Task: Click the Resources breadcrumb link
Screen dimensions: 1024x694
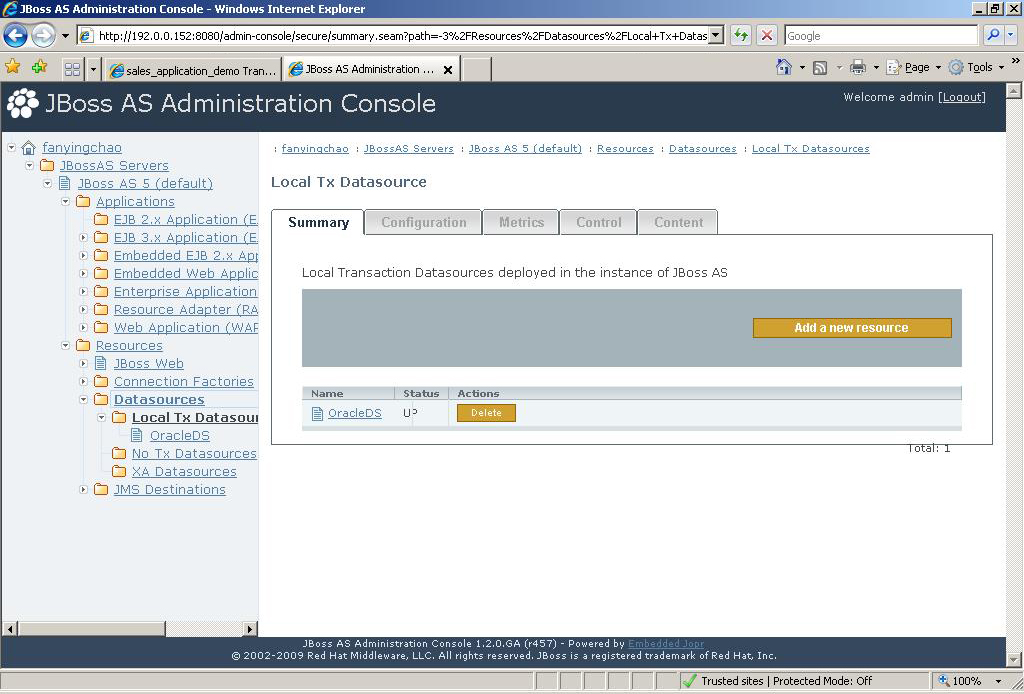Action: tap(625, 149)
